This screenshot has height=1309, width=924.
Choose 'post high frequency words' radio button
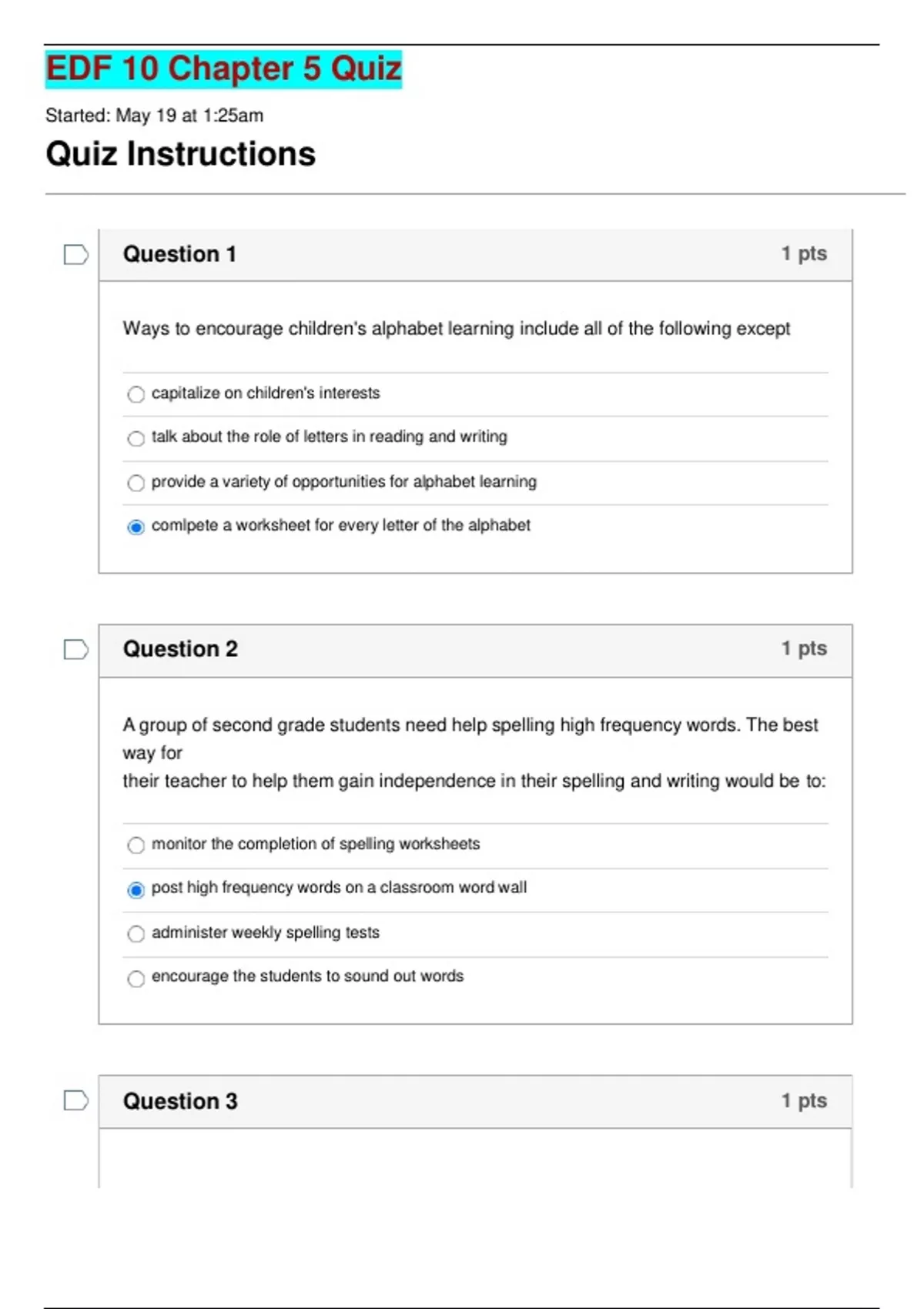click(x=136, y=889)
